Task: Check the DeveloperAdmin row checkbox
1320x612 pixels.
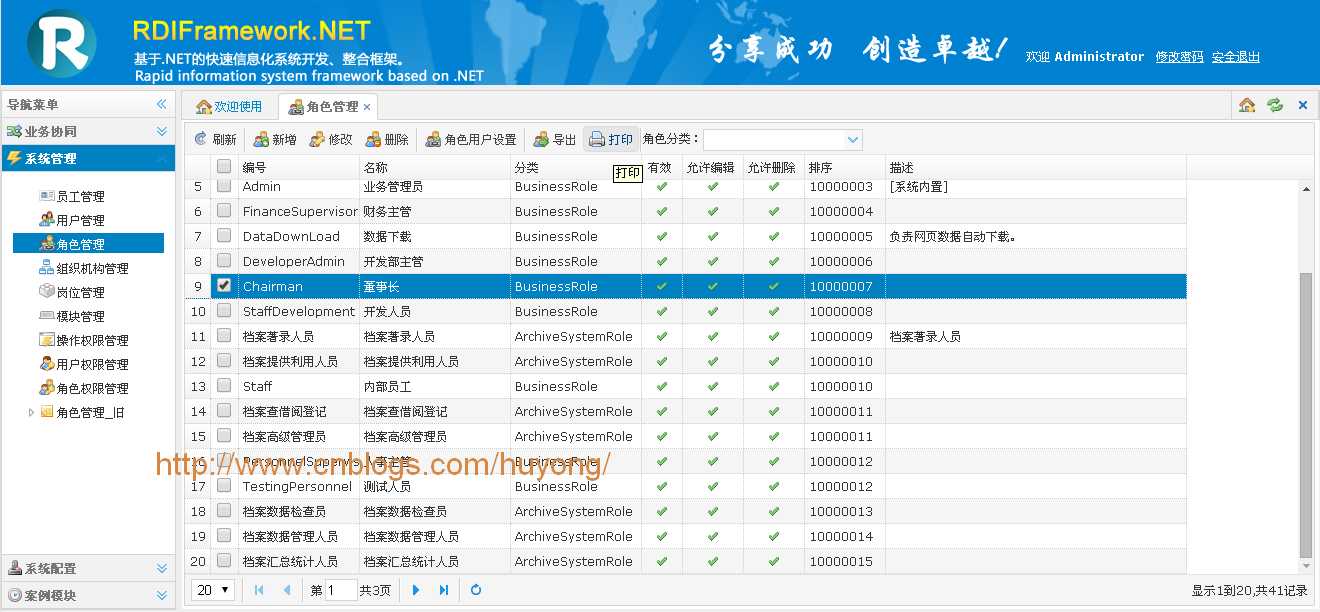Action: pyautogui.click(x=224, y=261)
